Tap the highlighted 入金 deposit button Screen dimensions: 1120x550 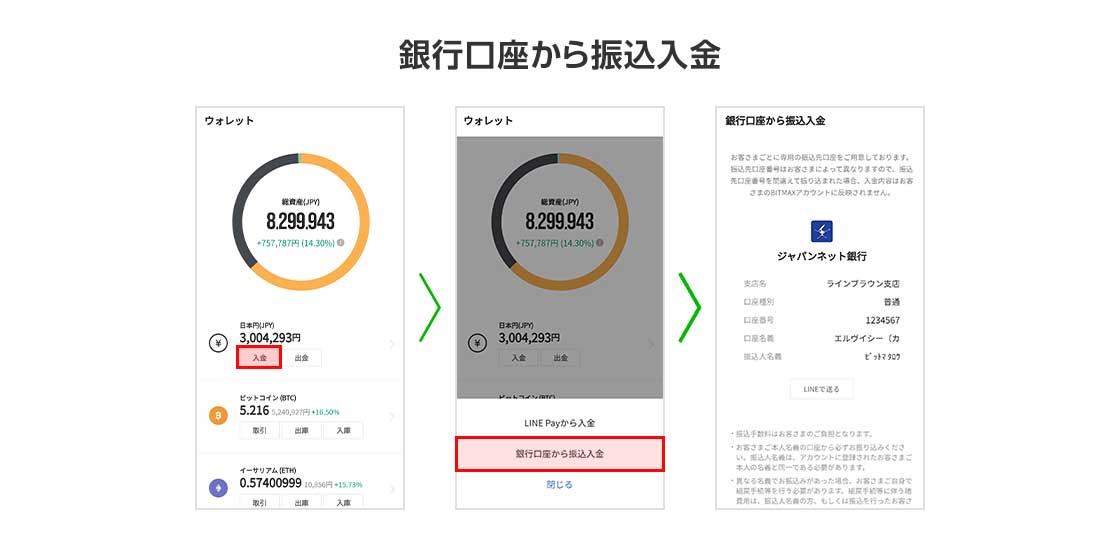[x=259, y=357]
